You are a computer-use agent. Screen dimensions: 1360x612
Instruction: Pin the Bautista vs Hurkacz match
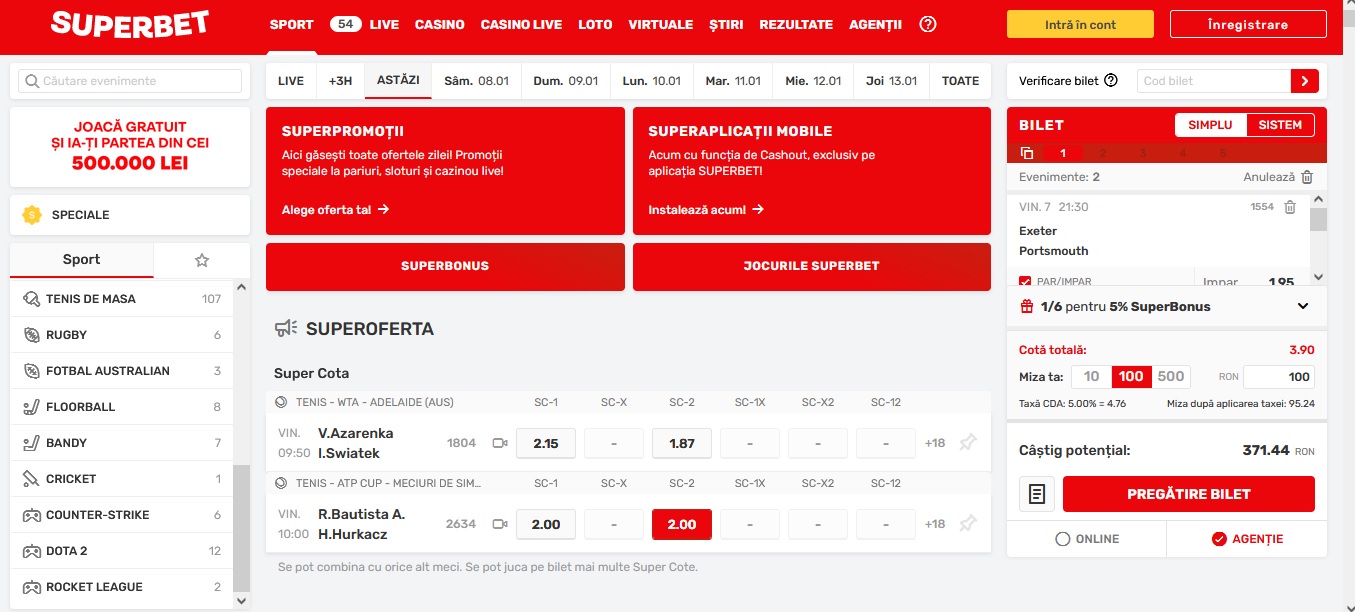[967, 523]
